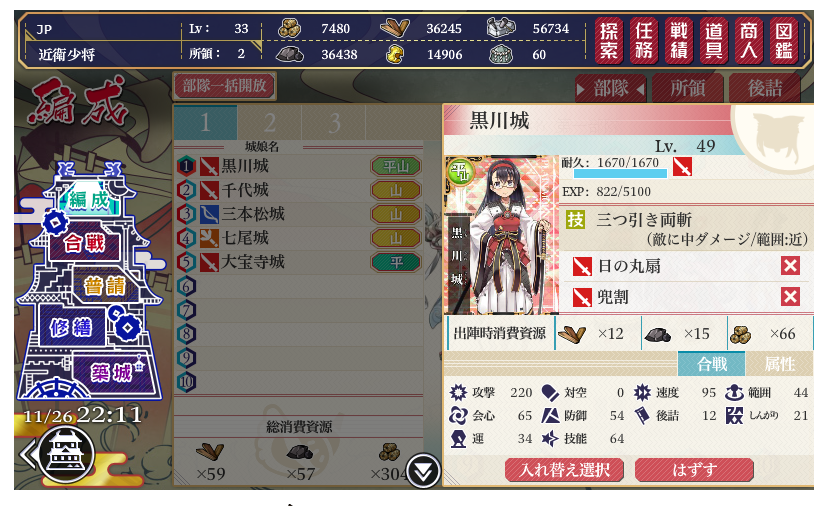Click the 入れ替え選択 swap button
Viewport: 823px width, 506px height.
click(564, 470)
